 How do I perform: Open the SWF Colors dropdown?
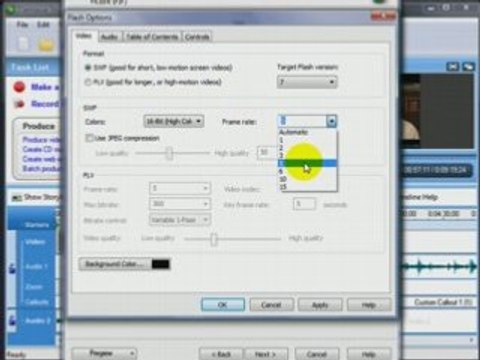tap(174, 121)
